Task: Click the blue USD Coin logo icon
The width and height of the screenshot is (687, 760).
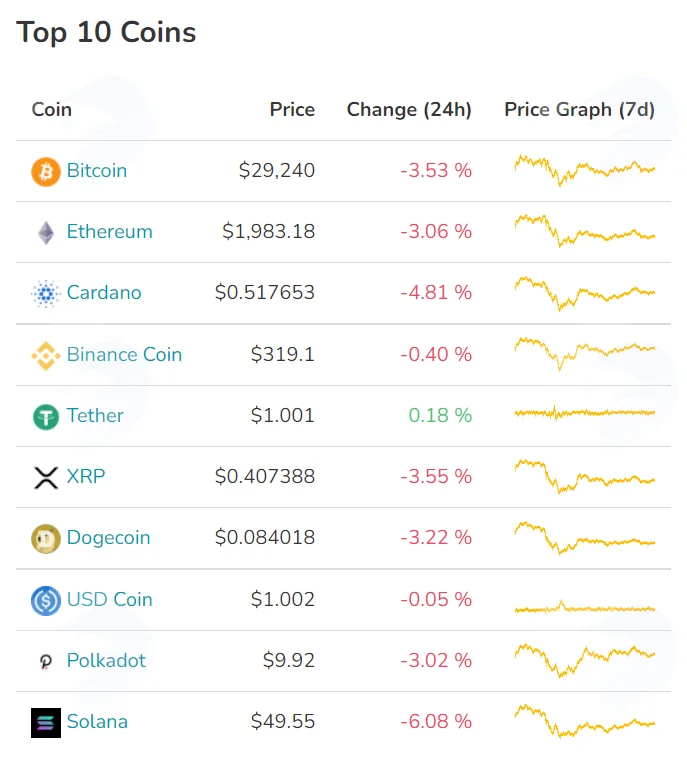Action: pos(46,601)
